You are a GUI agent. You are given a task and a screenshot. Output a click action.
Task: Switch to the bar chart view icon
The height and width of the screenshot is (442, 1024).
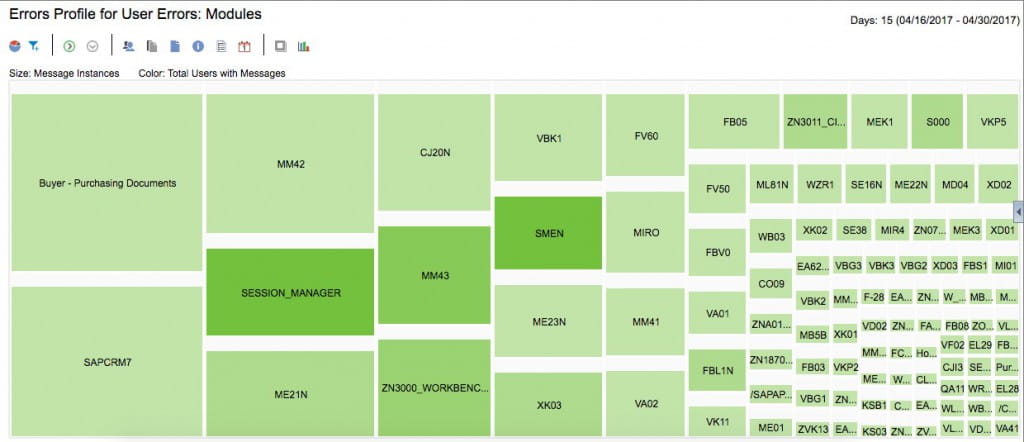click(304, 46)
